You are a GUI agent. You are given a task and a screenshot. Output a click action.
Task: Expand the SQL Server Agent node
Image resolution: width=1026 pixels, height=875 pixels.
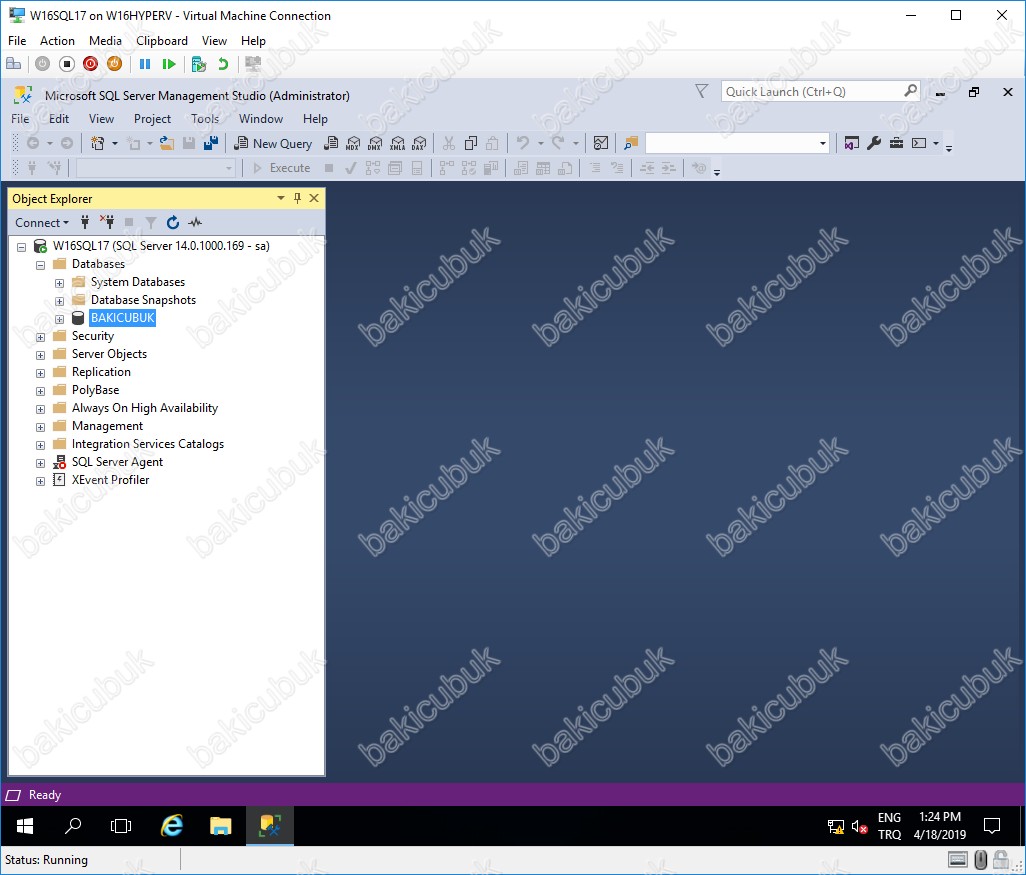coord(41,463)
